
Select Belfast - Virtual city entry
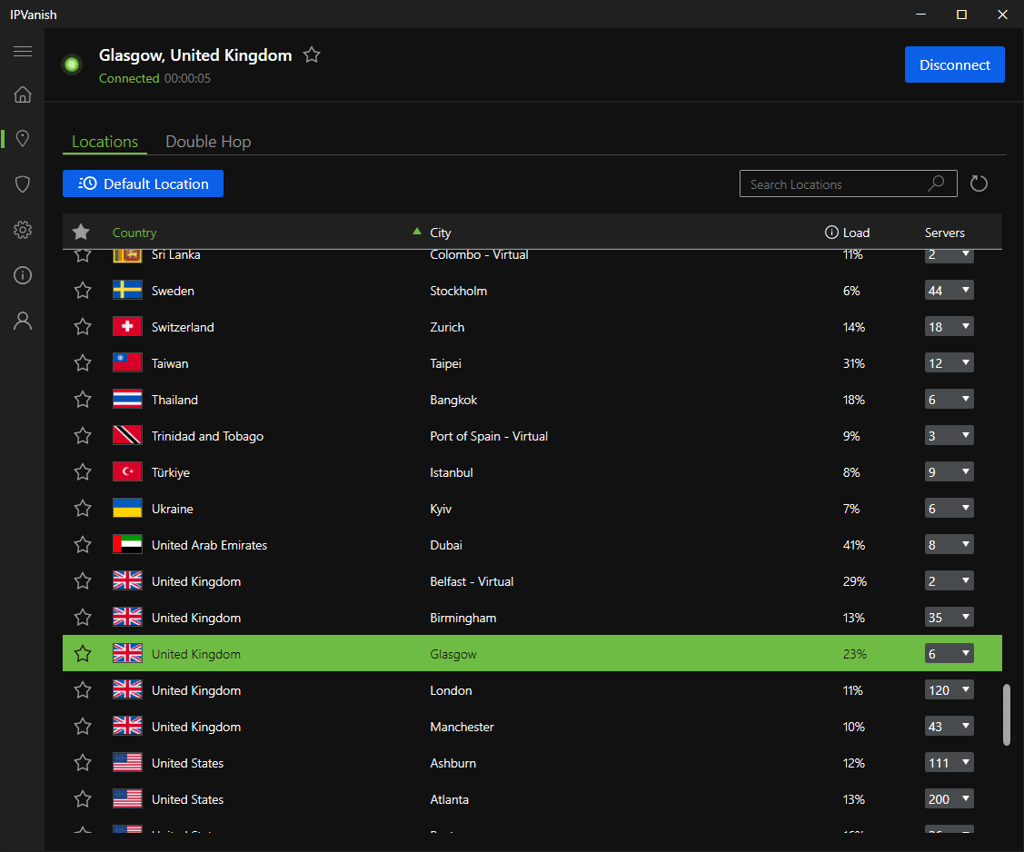[x=472, y=581]
